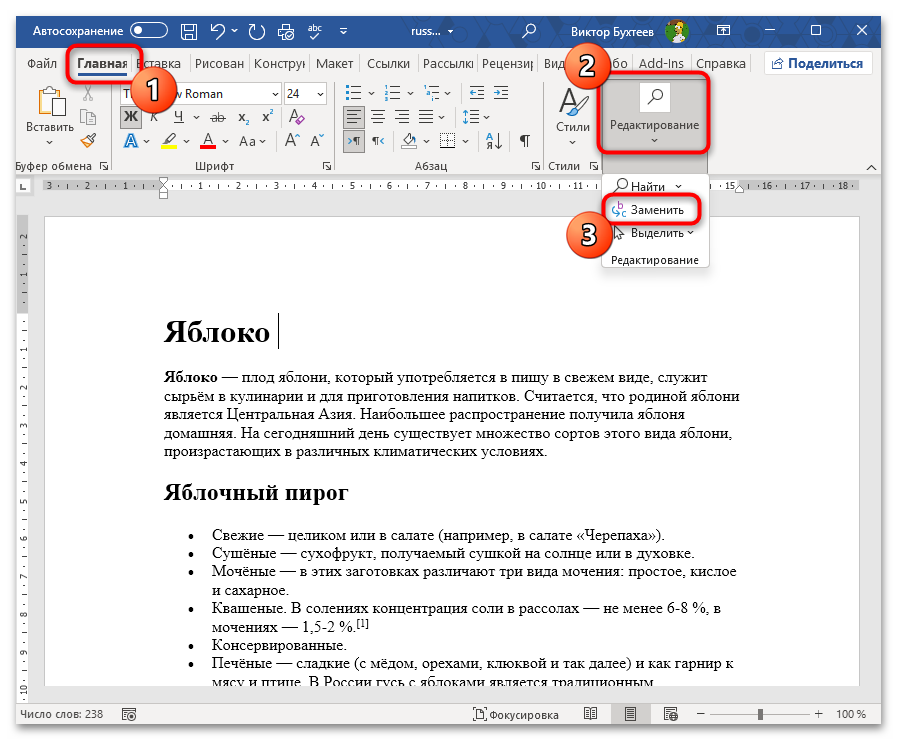Click the Поделиться share button
897x740 pixels.
pyautogui.click(x=818, y=63)
